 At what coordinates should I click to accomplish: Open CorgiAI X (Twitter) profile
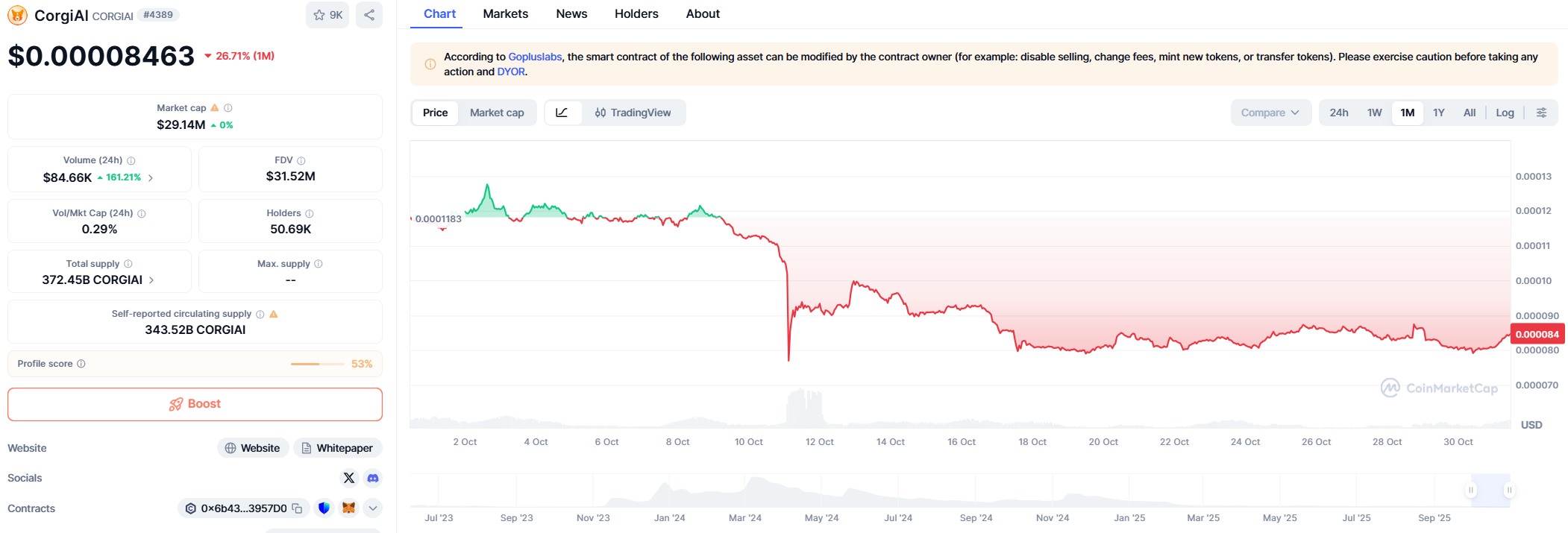(348, 478)
